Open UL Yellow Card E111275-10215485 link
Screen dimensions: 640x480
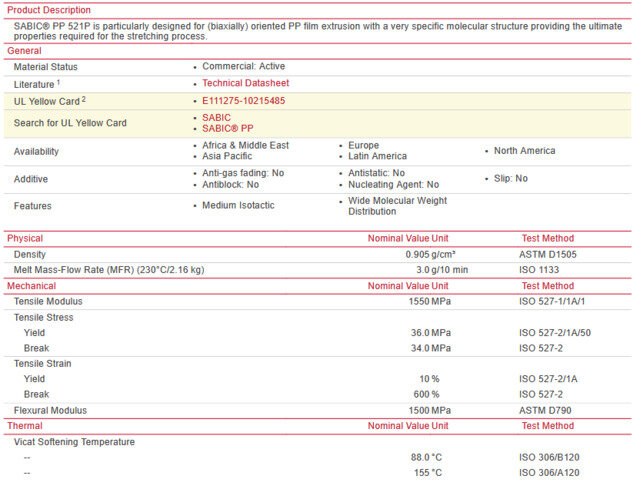tap(244, 101)
